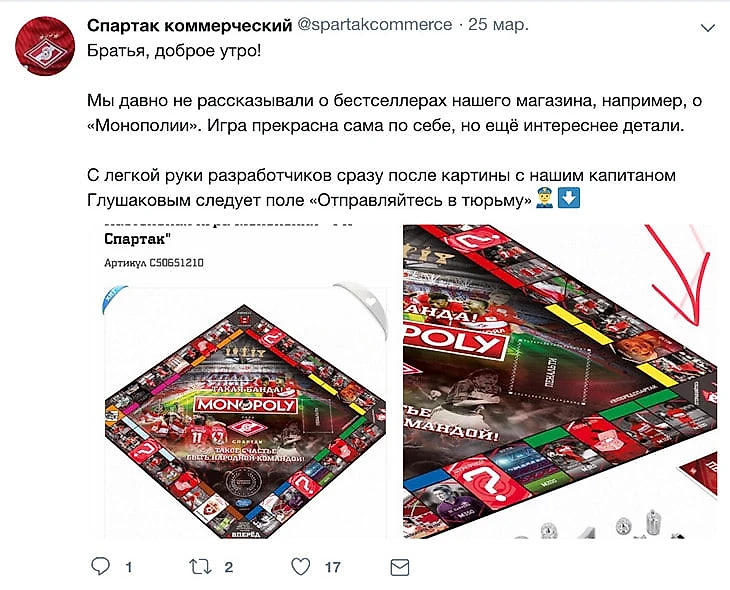Click the red hand-drawn arrow on the right image

(679, 276)
